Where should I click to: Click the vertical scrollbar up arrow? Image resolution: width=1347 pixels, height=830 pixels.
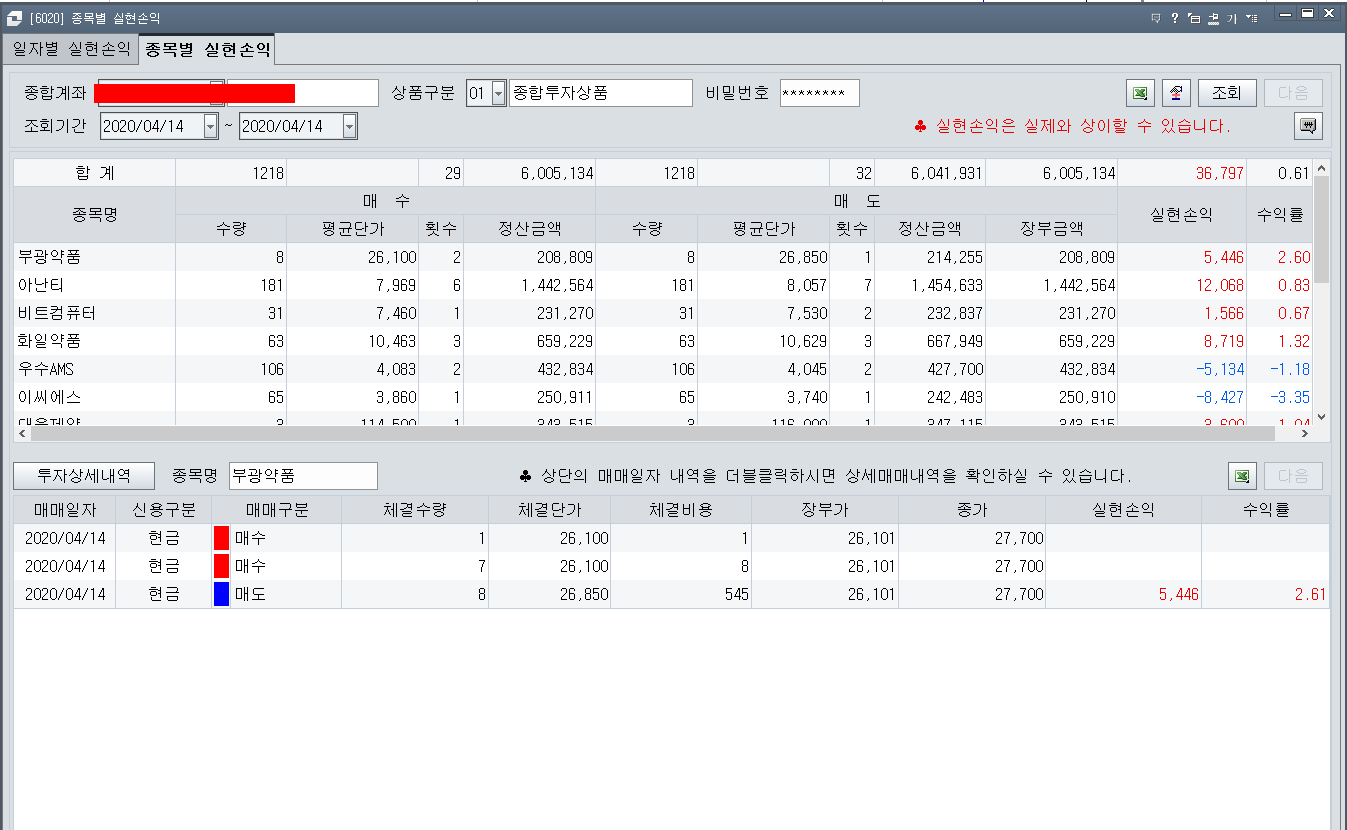[x=1321, y=170]
